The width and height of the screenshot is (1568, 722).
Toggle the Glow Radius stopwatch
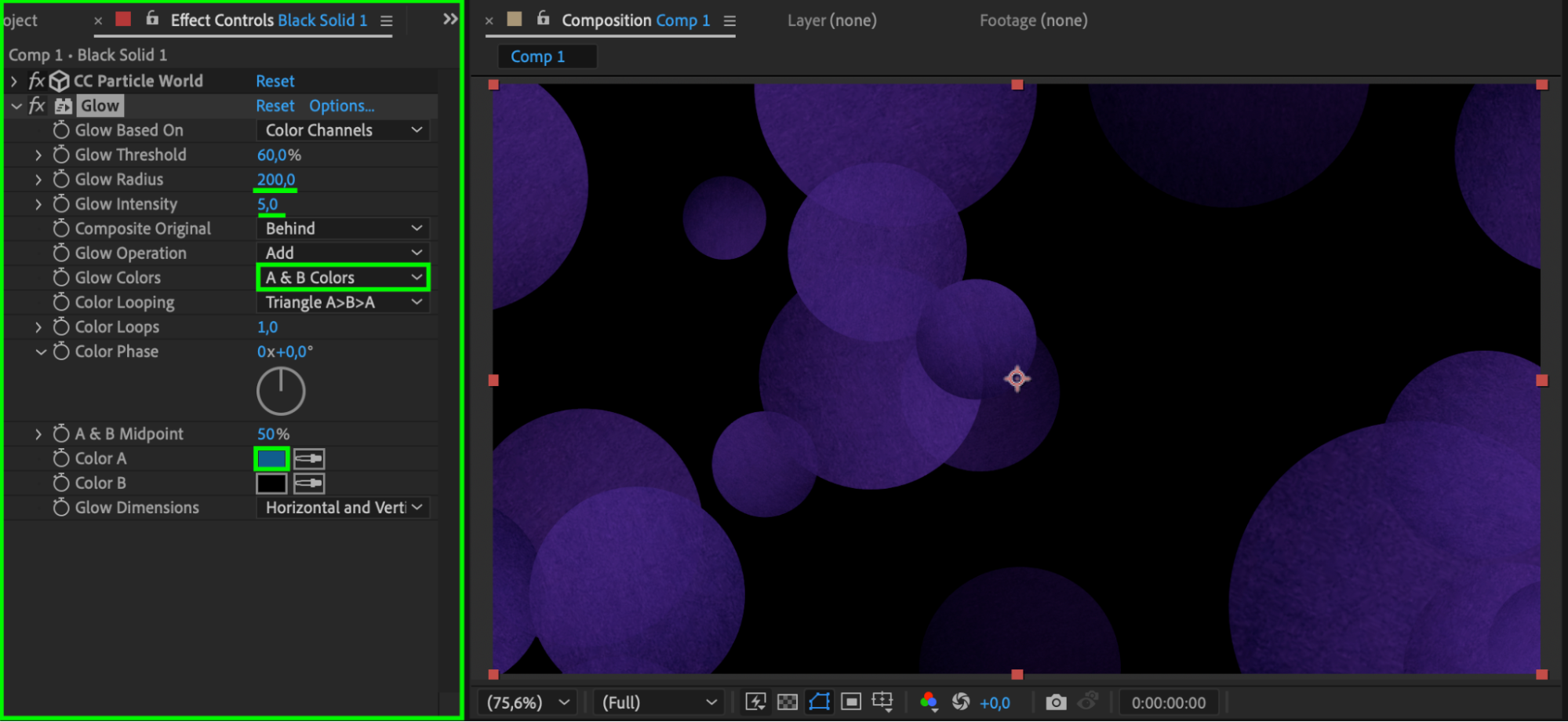(x=61, y=179)
